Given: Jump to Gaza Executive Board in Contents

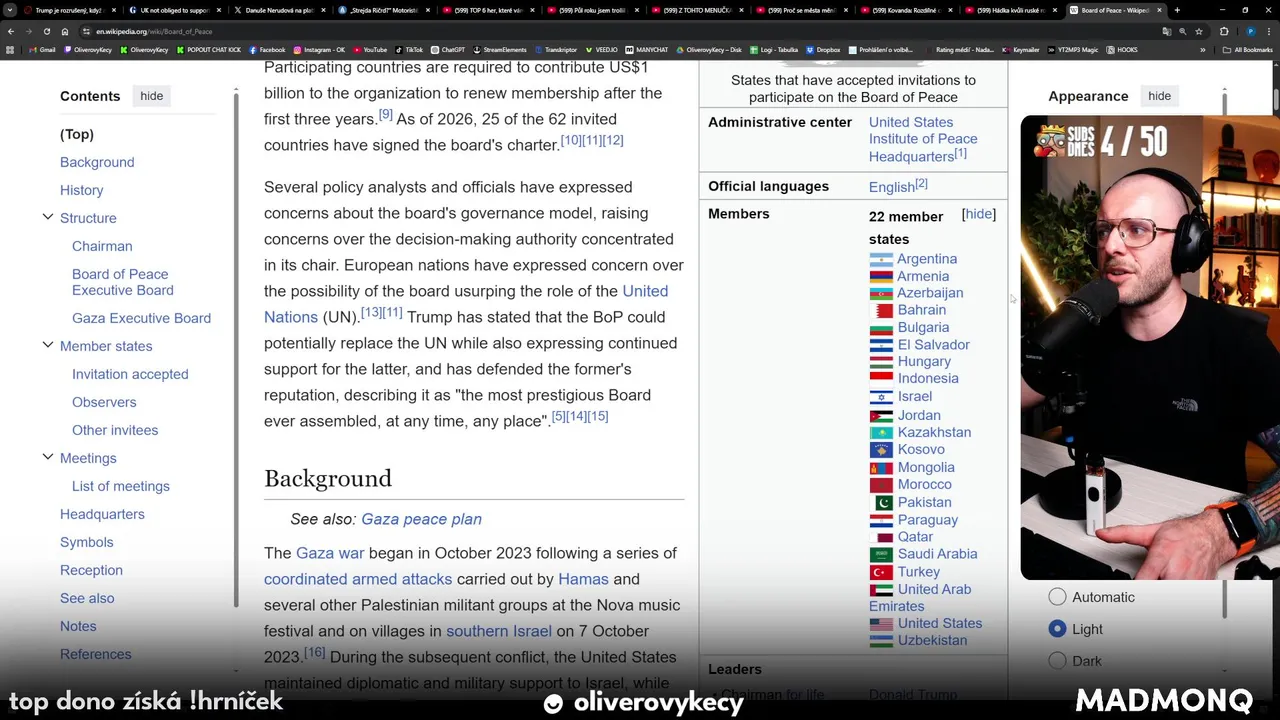Looking at the screenshot, I should 141,318.
